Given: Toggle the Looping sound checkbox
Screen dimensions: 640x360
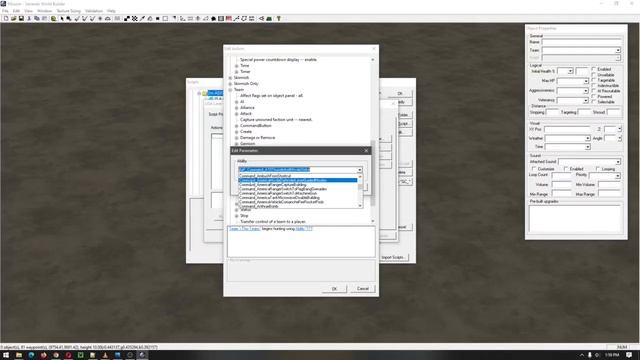Looking at the screenshot, I should click(598, 169).
